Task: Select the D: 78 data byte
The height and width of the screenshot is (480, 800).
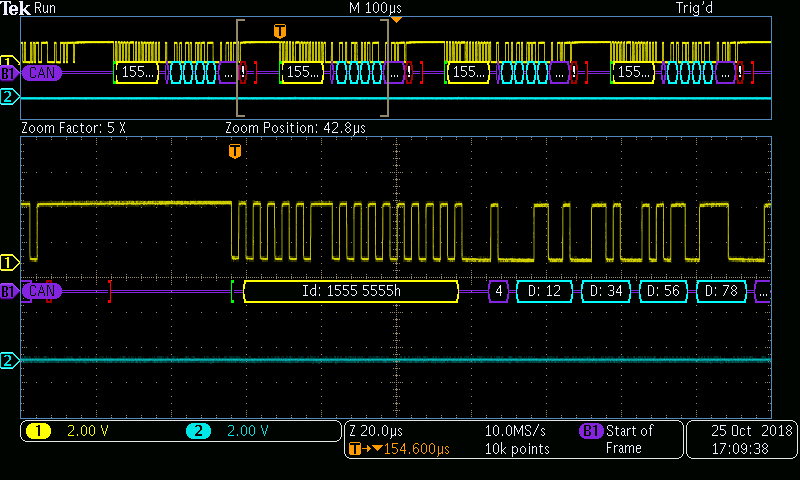Action: click(721, 291)
